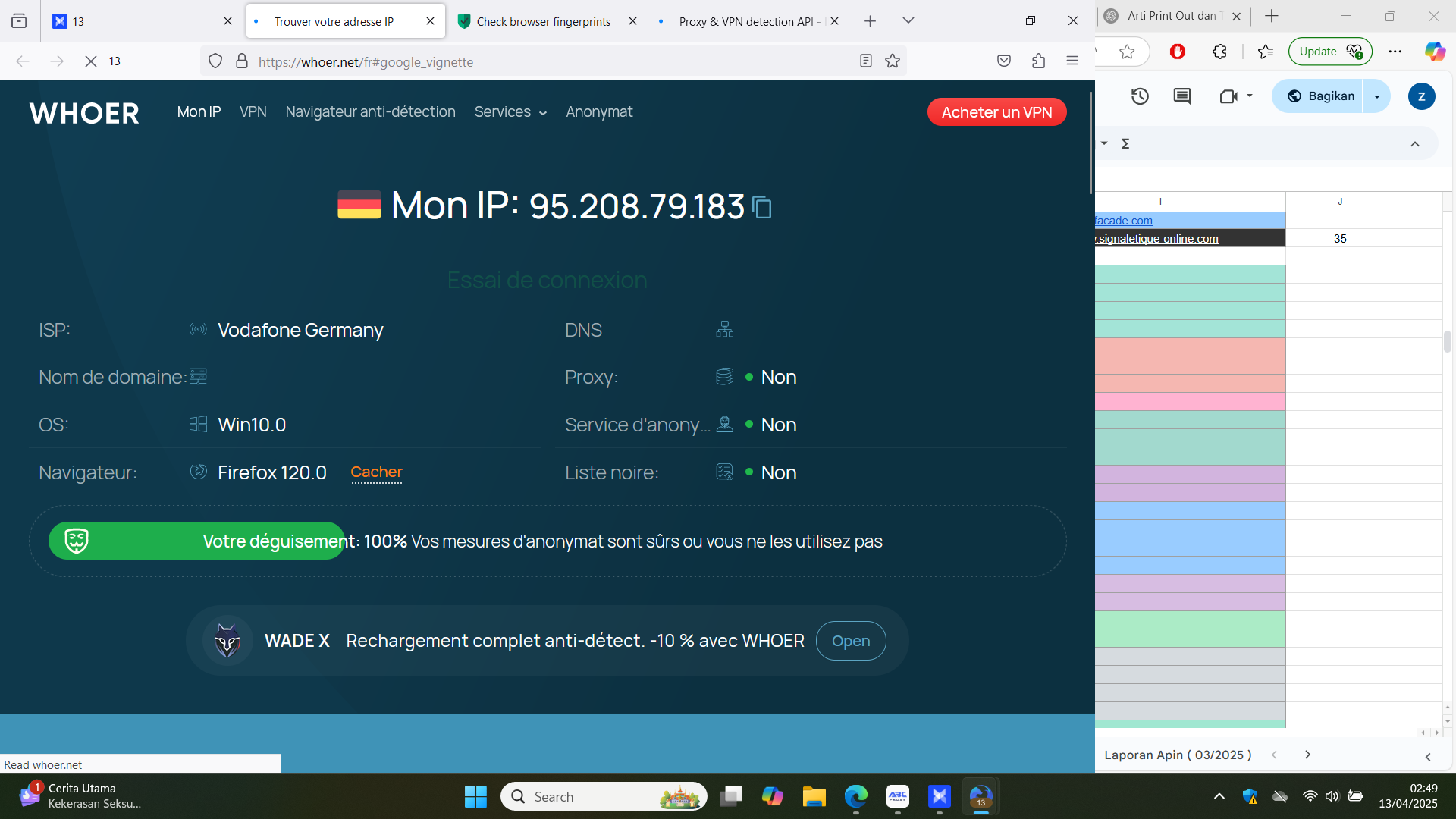The image size is (1456, 819).
Task: Click the green Votre déguisement 100% progress bar
Action: (x=196, y=541)
